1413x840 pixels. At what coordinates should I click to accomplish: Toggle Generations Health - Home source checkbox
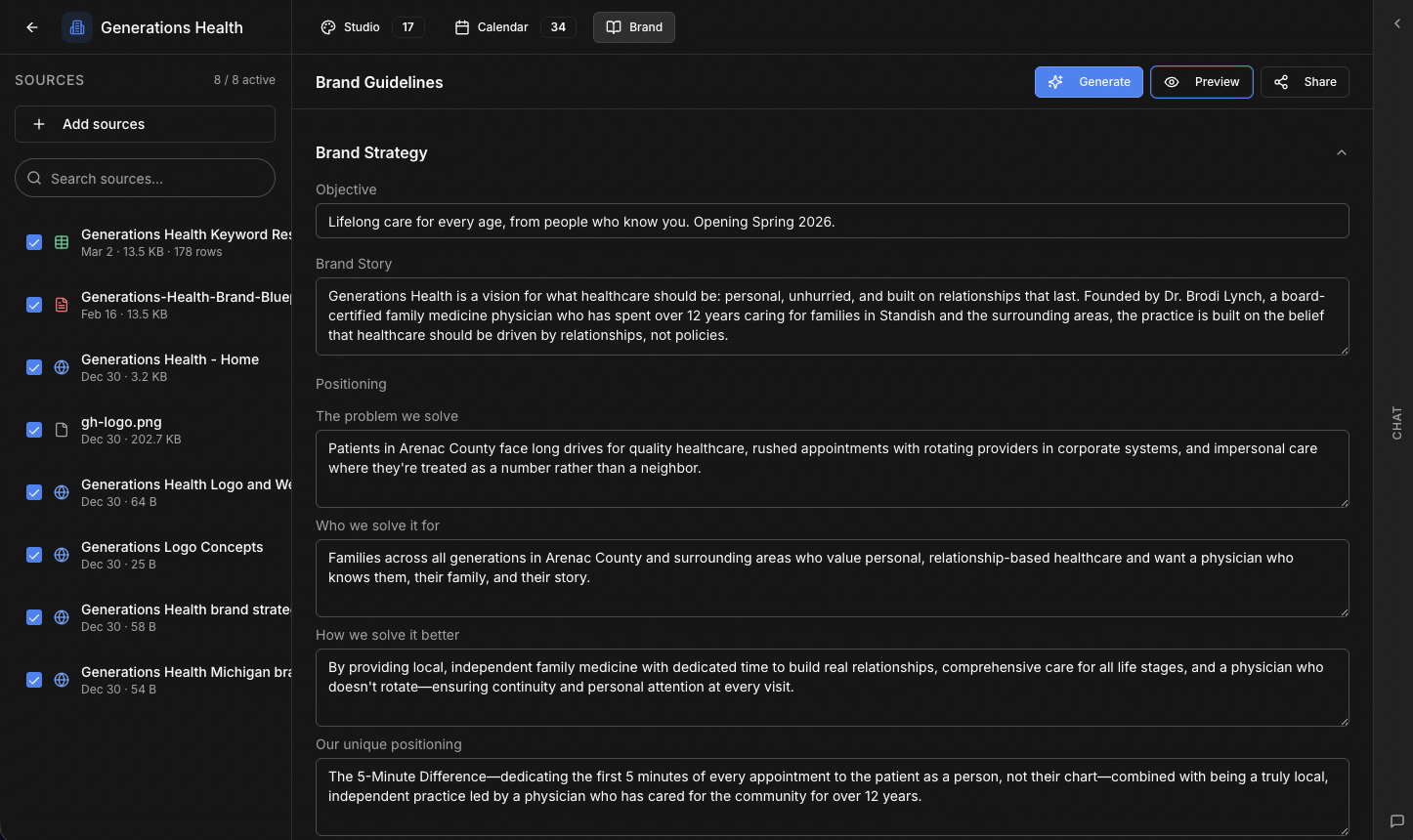pos(34,367)
